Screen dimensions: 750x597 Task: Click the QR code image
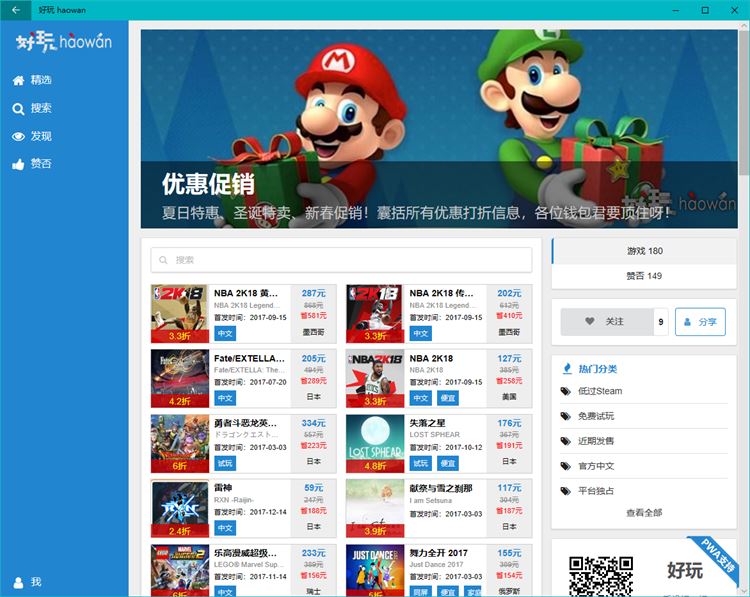click(x=601, y=576)
